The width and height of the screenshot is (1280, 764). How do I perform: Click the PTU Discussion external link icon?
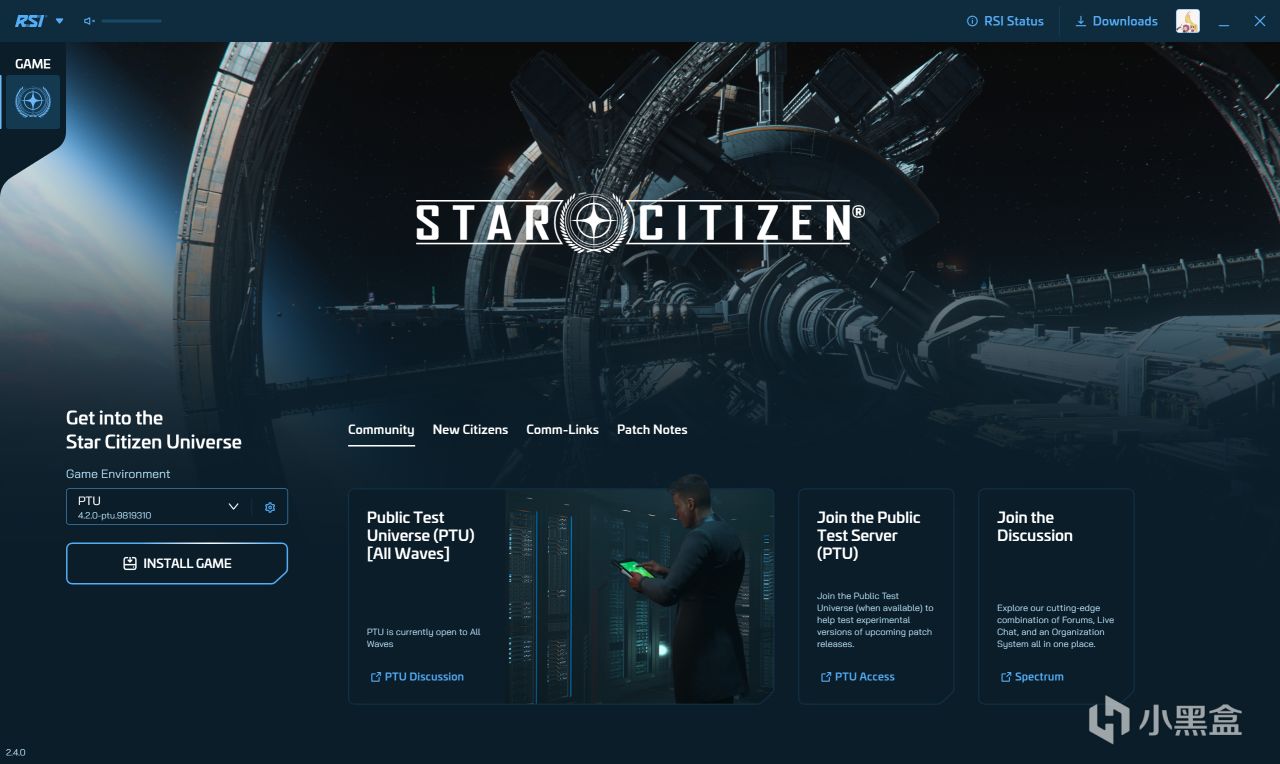(376, 677)
